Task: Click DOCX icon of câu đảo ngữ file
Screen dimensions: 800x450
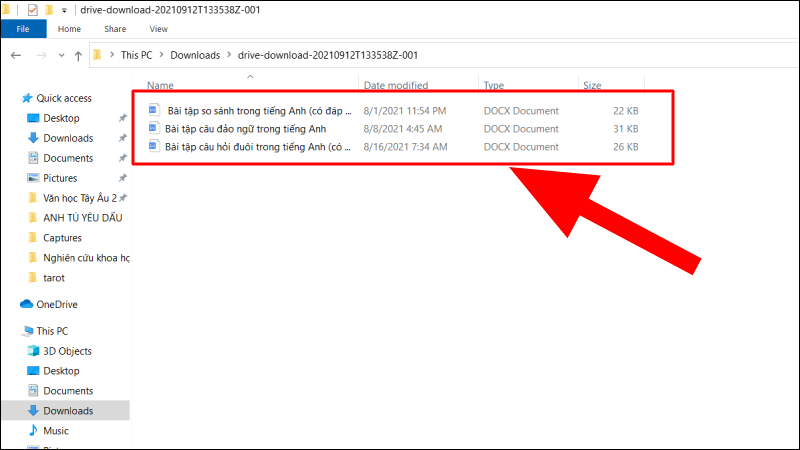Action: [153, 128]
